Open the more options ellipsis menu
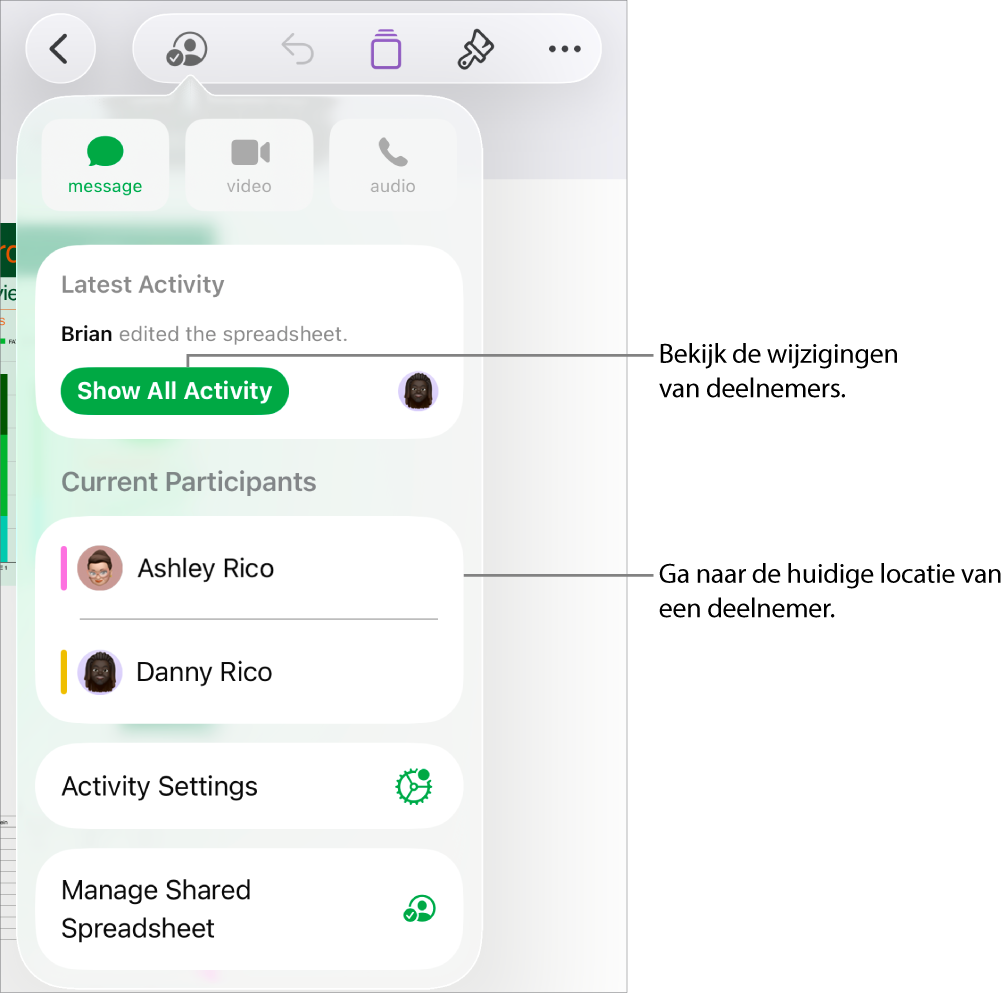 (x=565, y=49)
